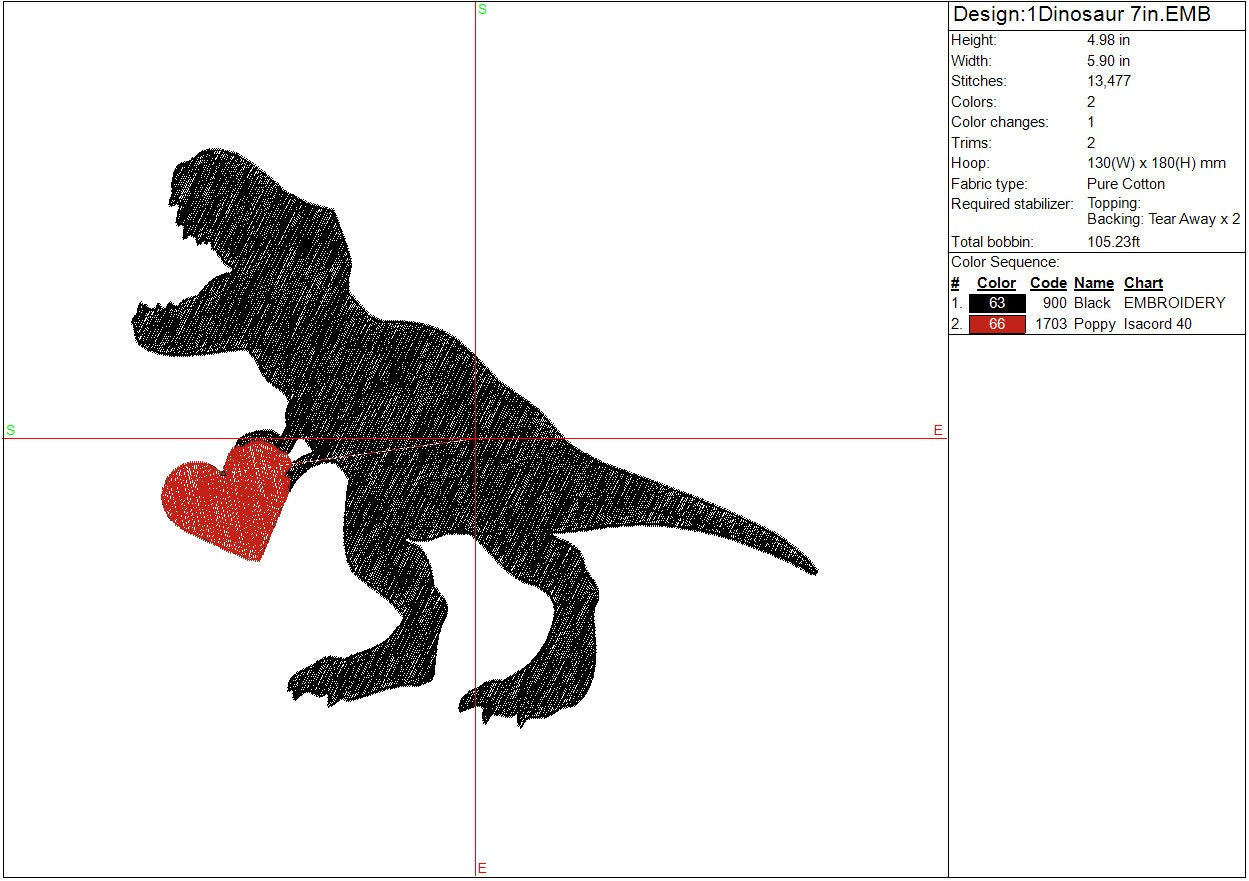The width and height of the screenshot is (1249, 881).
Task: Select the Name column header
Action: (x=1093, y=283)
